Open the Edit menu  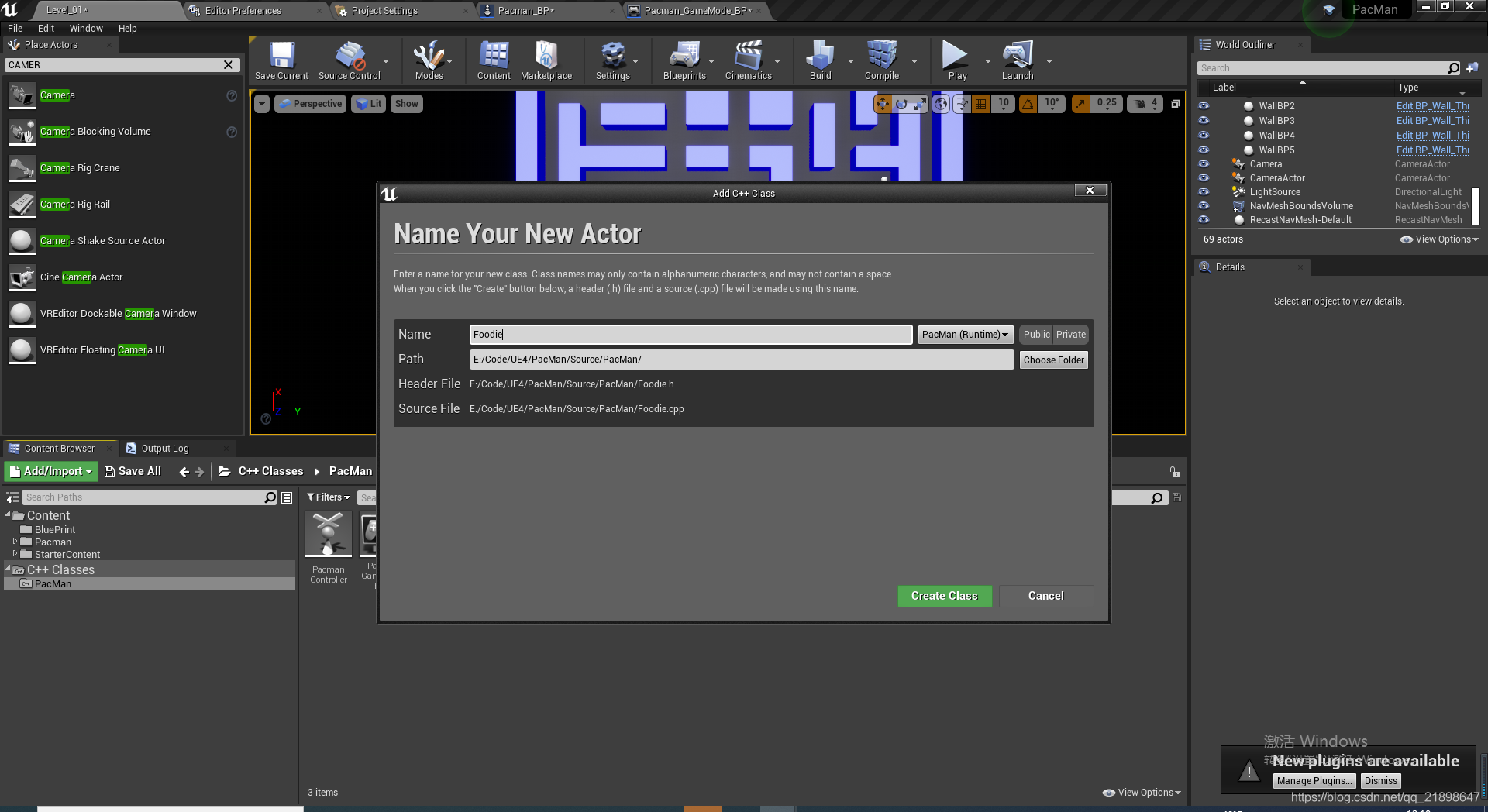pos(46,29)
